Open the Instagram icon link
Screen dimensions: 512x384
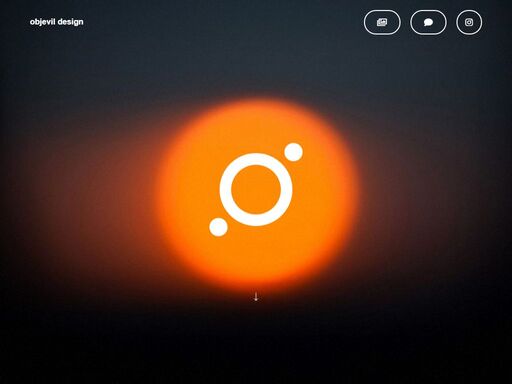[469, 22]
